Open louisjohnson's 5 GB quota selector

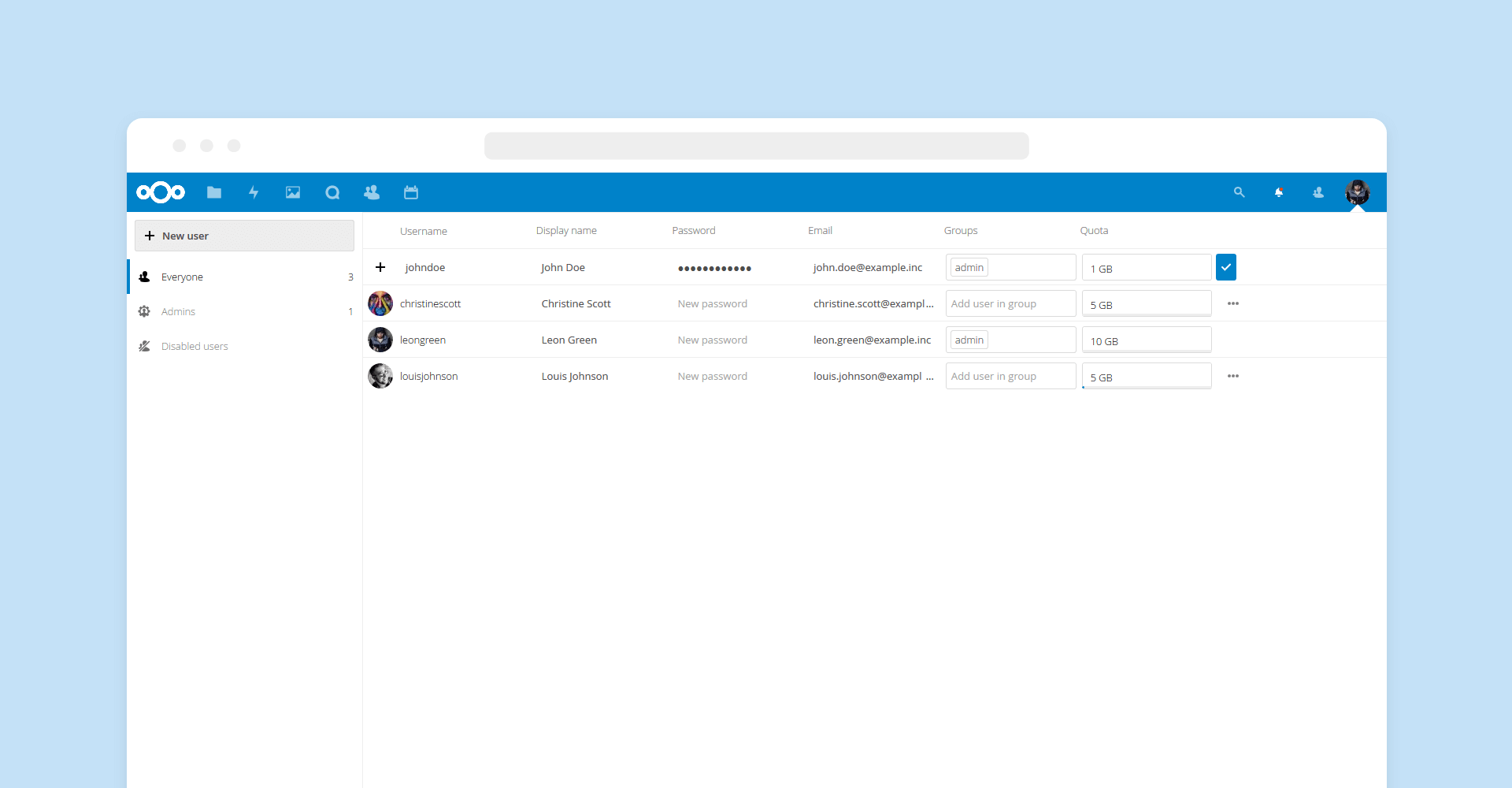click(1147, 376)
